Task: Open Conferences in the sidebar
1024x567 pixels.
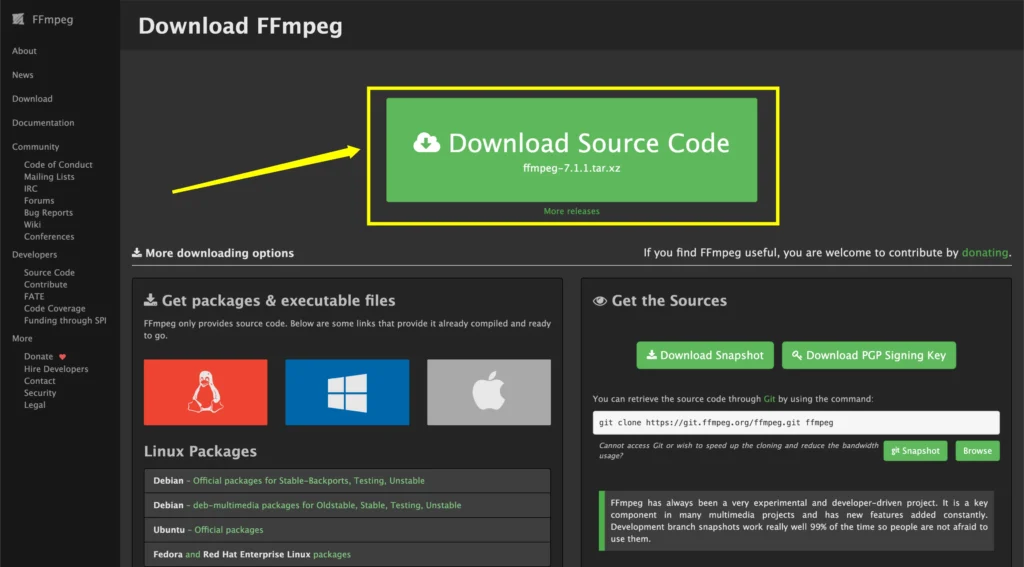Action: (49, 236)
